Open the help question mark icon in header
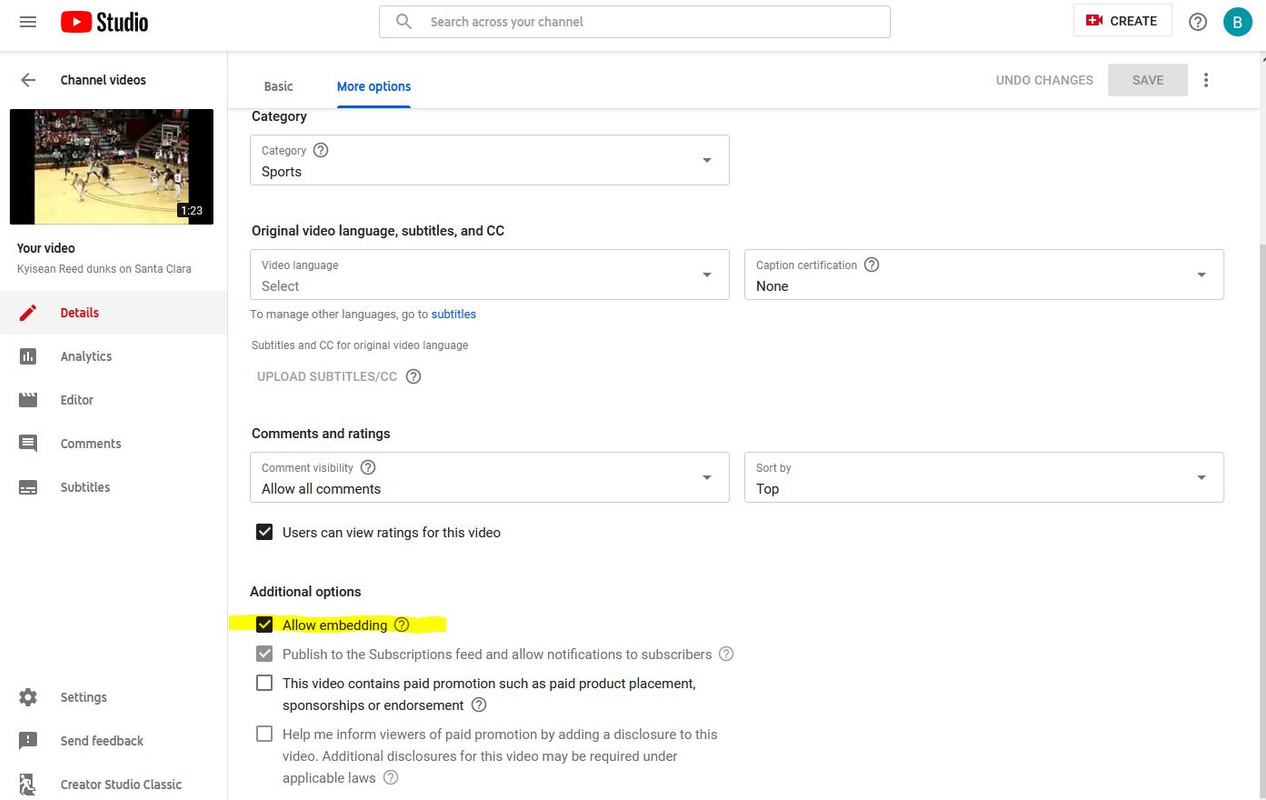This screenshot has width=1266, height=800. (x=1198, y=21)
